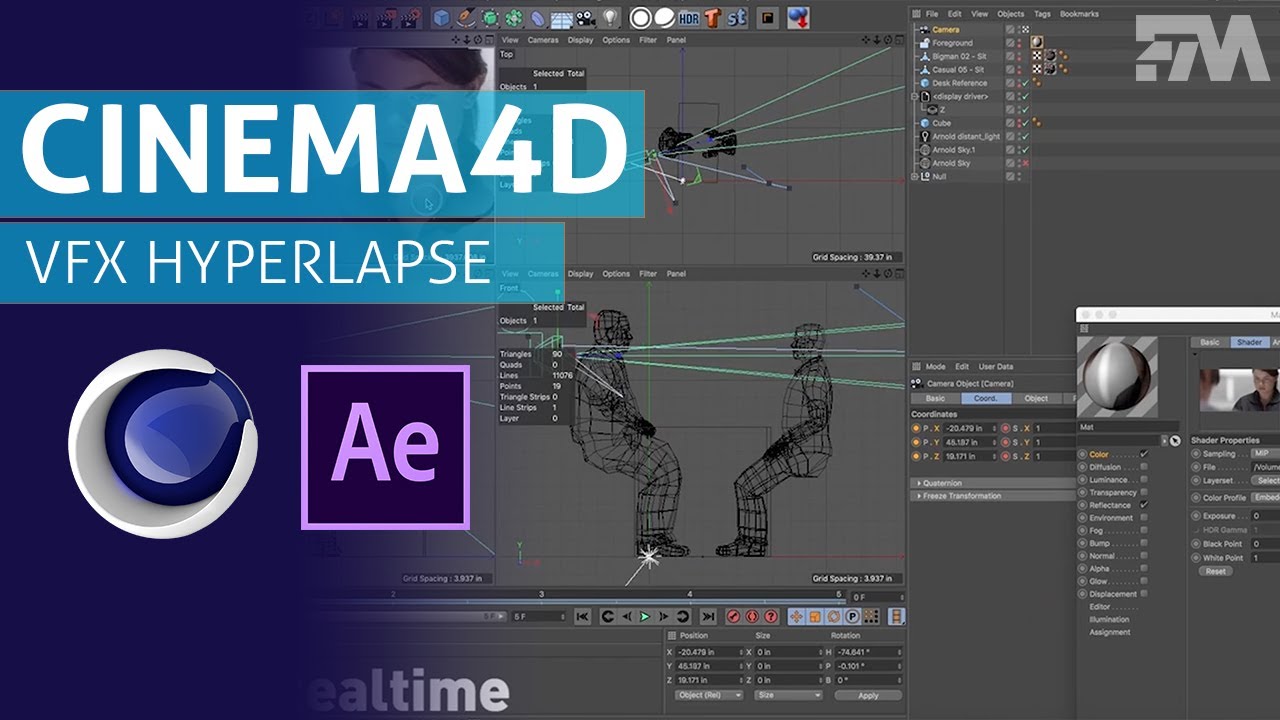Click the orange T toolbar icon
Screen dimensions: 1280x720
[712, 17]
